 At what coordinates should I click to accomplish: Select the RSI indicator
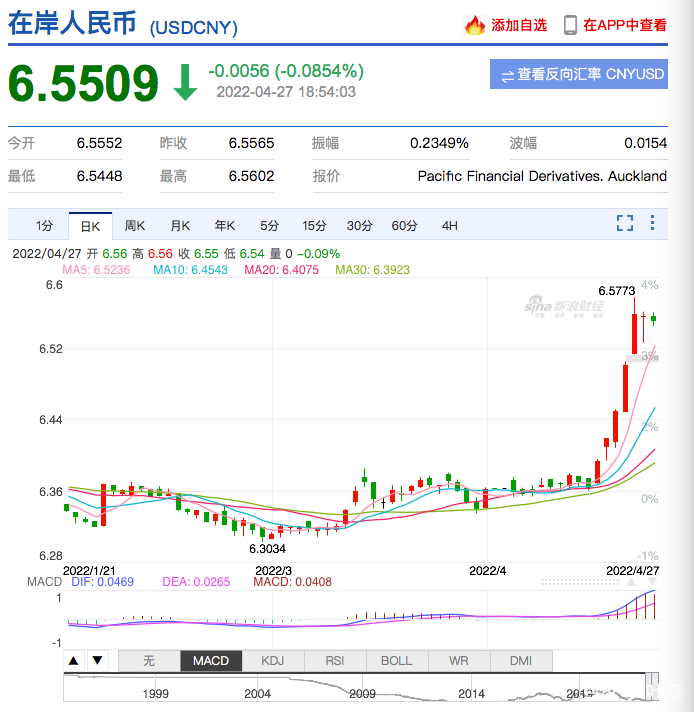pos(335,661)
